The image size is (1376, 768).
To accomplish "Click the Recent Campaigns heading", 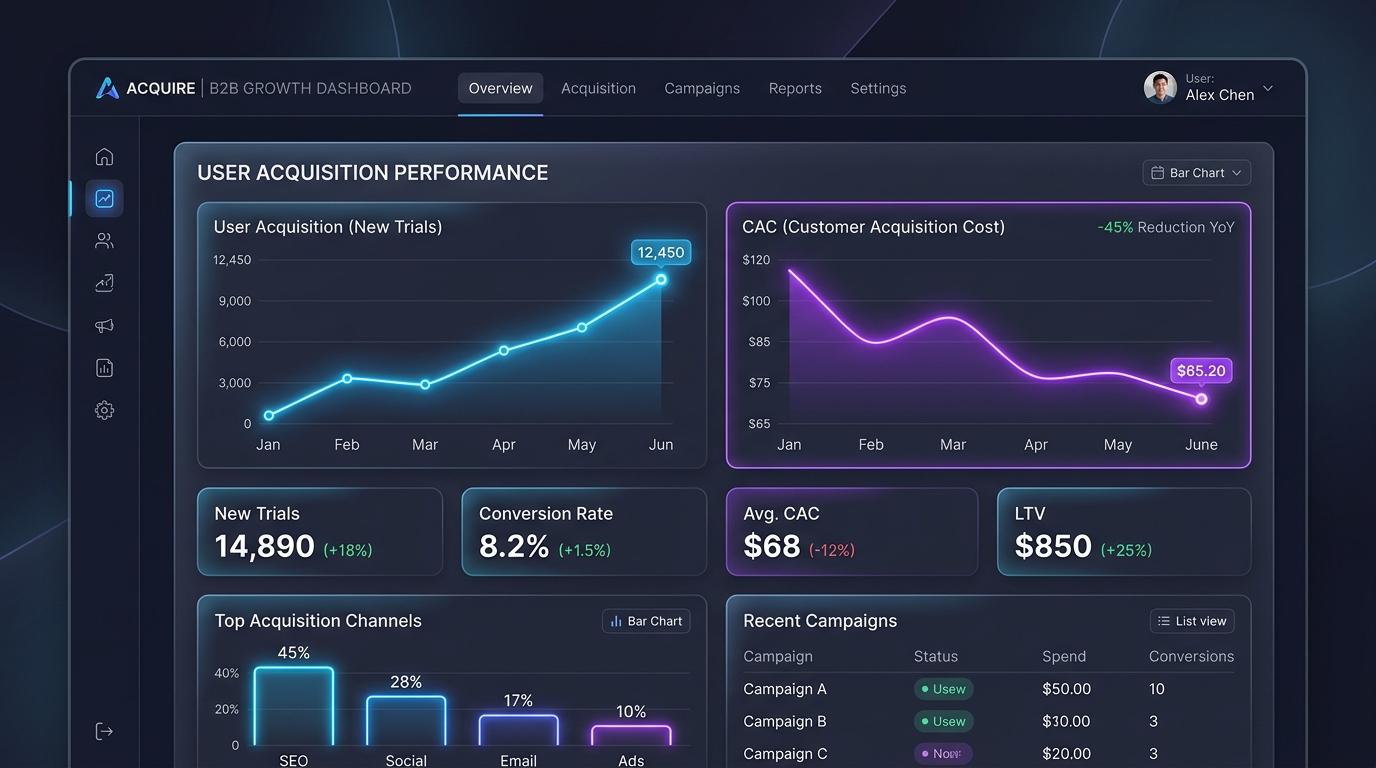I will (820, 621).
